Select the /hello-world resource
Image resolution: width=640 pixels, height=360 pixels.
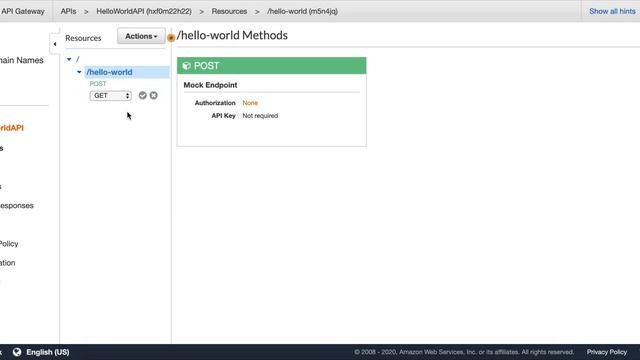[x=109, y=72]
